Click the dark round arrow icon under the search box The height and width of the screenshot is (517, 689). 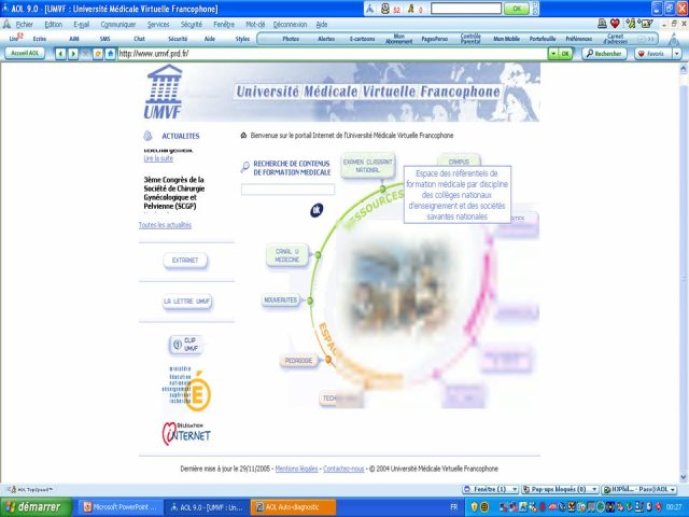coord(316,210)
